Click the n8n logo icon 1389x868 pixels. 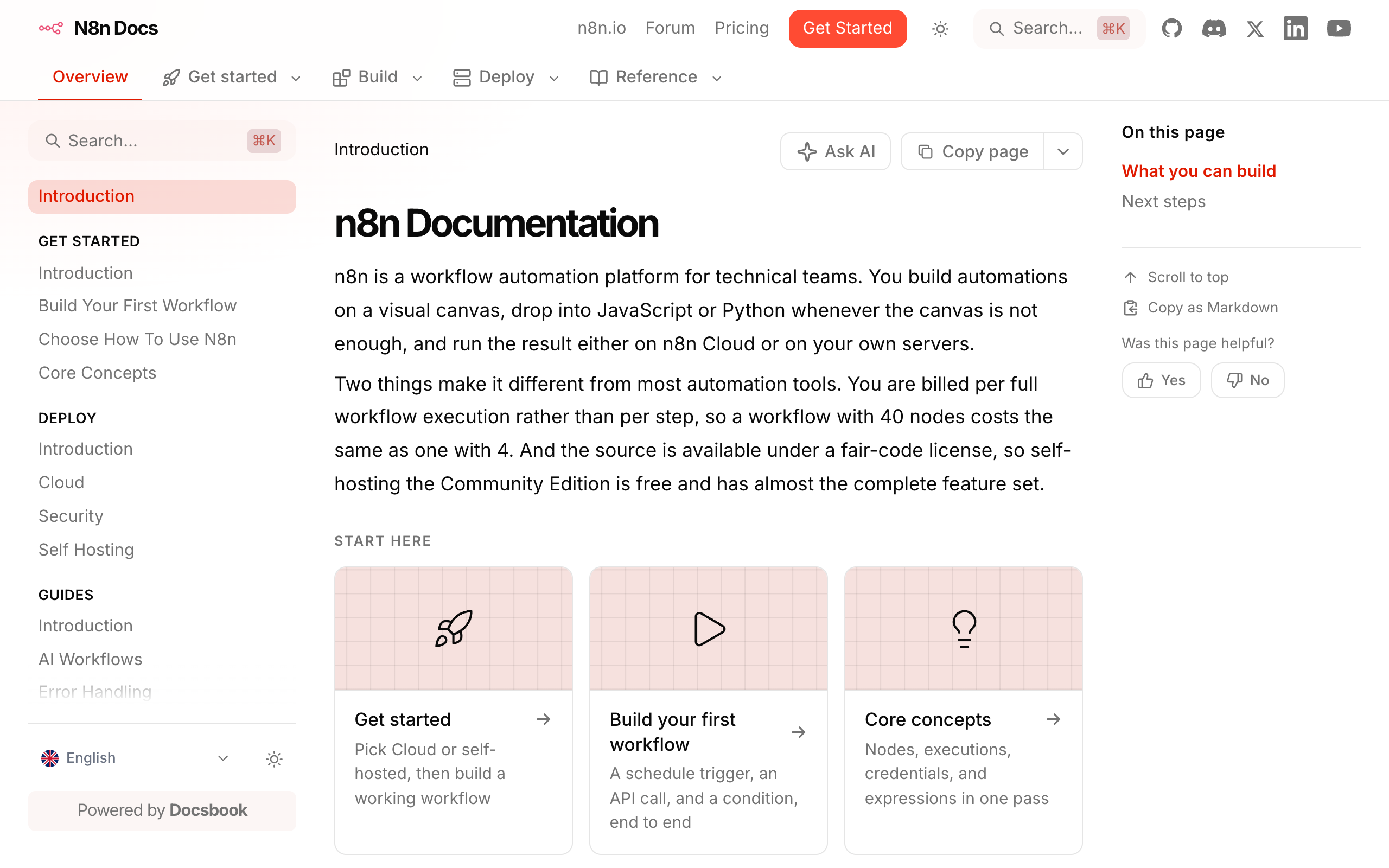click(x=50, y=28)
